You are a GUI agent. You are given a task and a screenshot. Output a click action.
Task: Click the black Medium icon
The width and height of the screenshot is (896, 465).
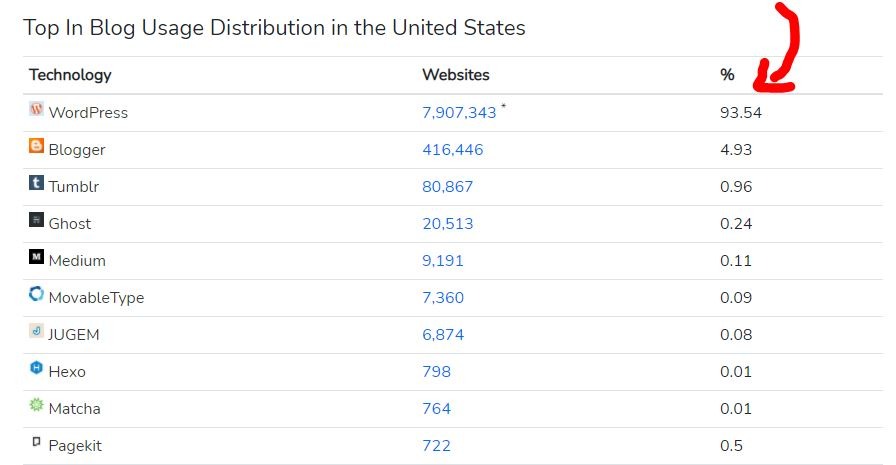[x=37, y=258]
